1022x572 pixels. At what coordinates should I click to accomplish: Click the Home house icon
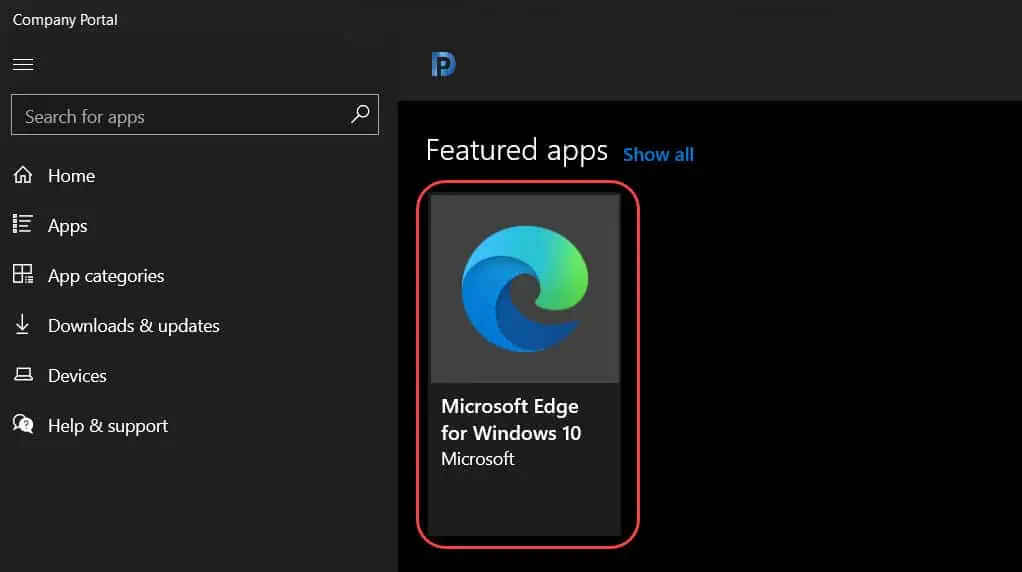[x=23, y=175]
